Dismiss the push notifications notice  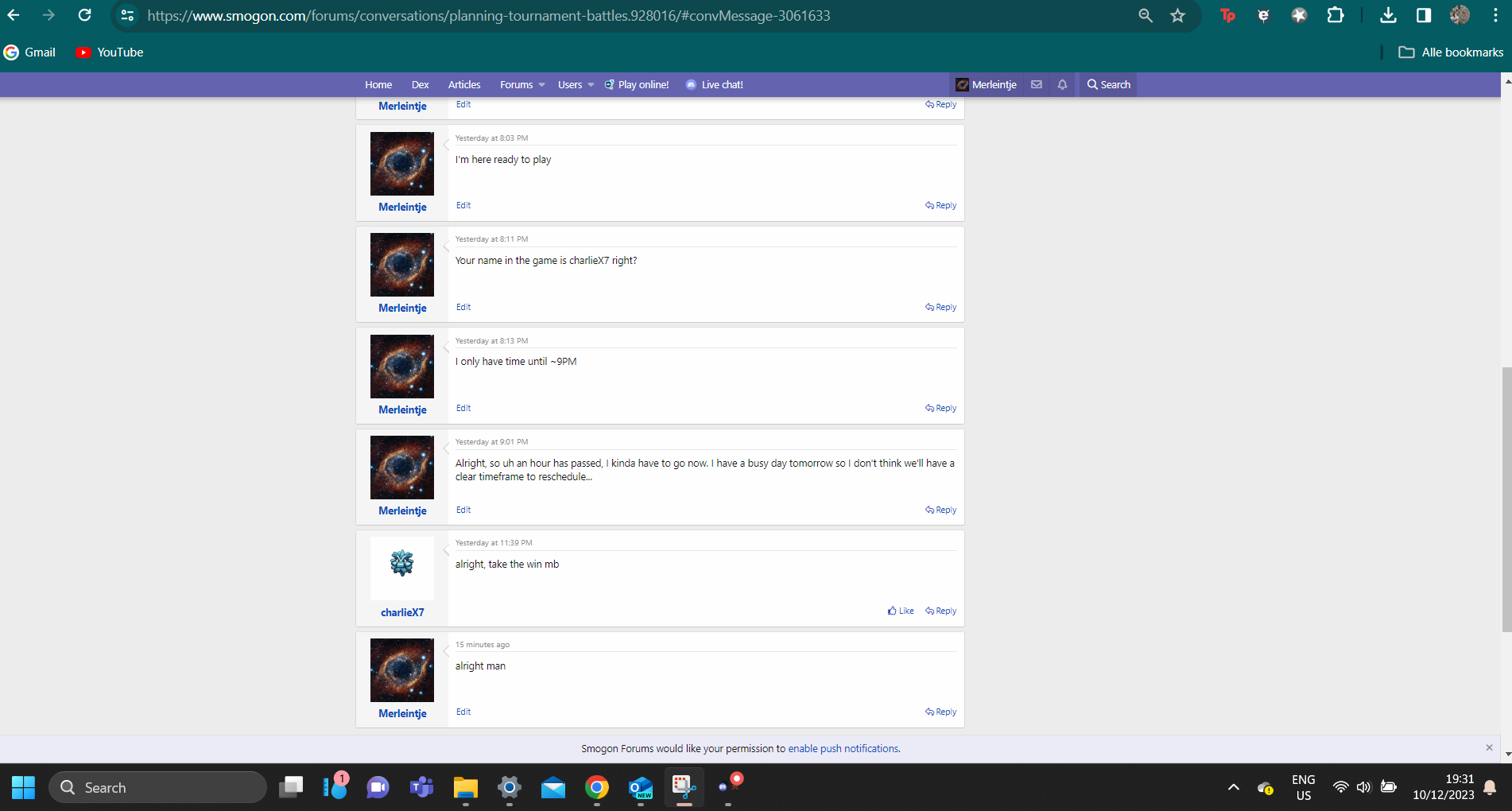[x=1489, y=747]
